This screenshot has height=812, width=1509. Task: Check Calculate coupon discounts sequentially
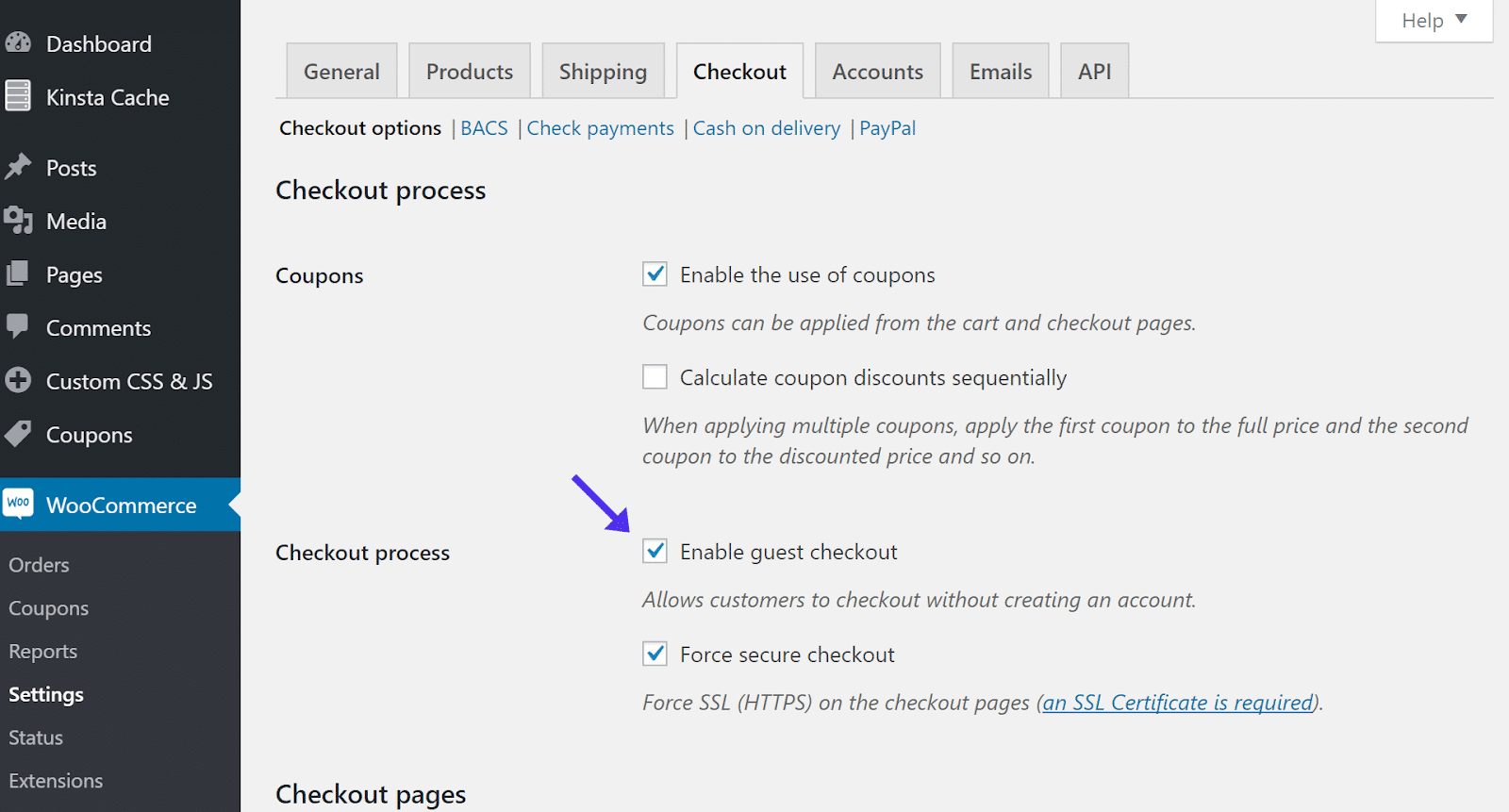[655, 377]
